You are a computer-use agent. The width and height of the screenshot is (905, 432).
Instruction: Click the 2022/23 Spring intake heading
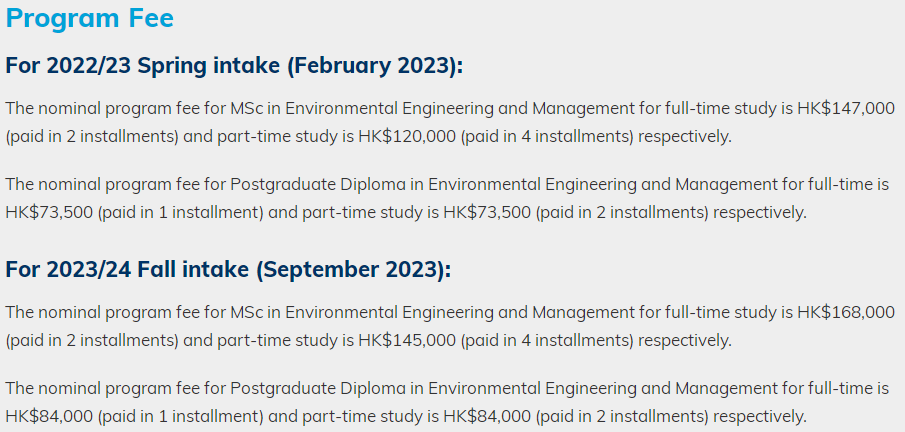tap(234, 66)
